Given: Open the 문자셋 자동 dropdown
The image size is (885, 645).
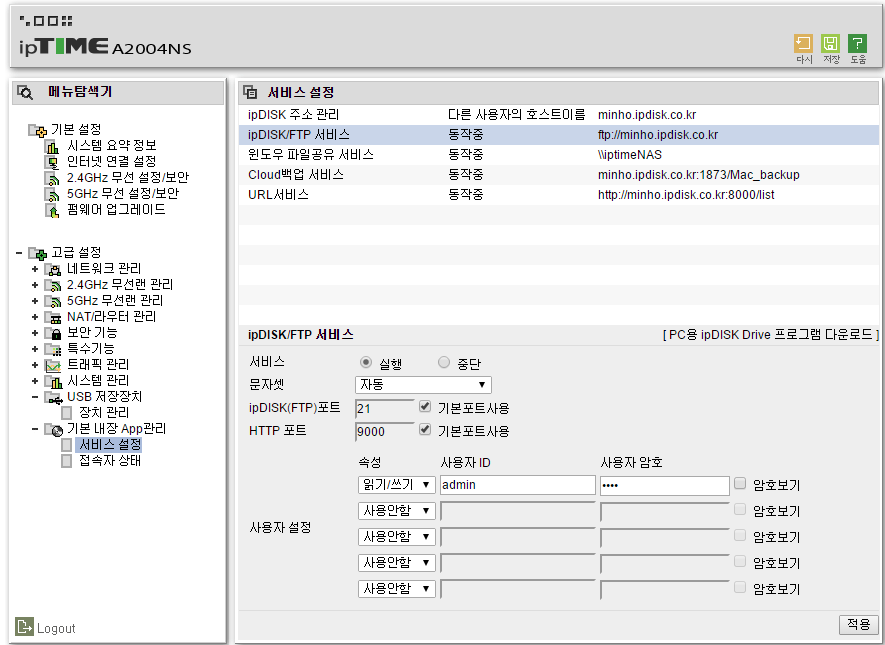Looking at the screenshot, I should [x=423, y=385].
